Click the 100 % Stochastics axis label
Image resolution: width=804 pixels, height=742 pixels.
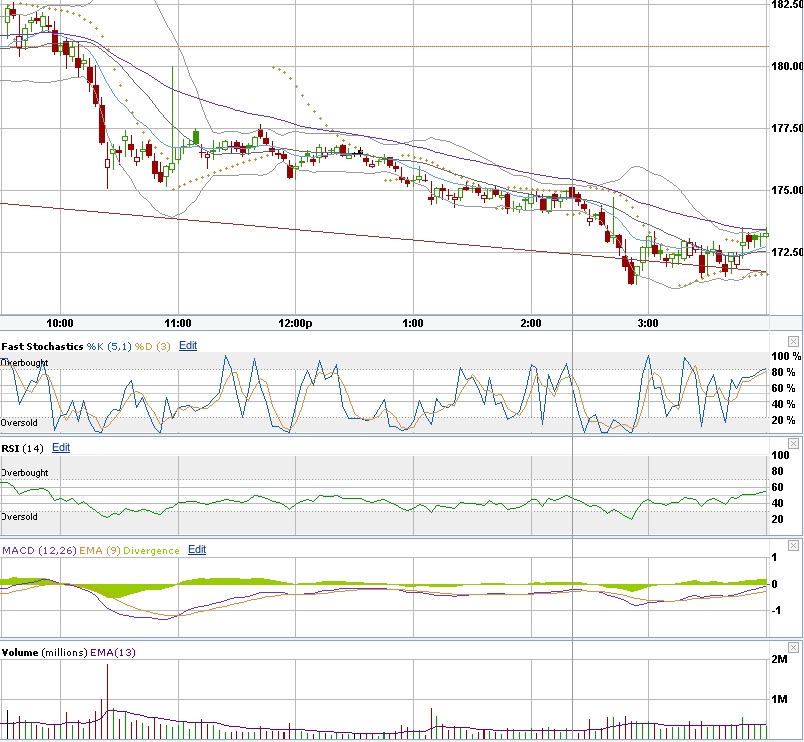coord(786,356)
